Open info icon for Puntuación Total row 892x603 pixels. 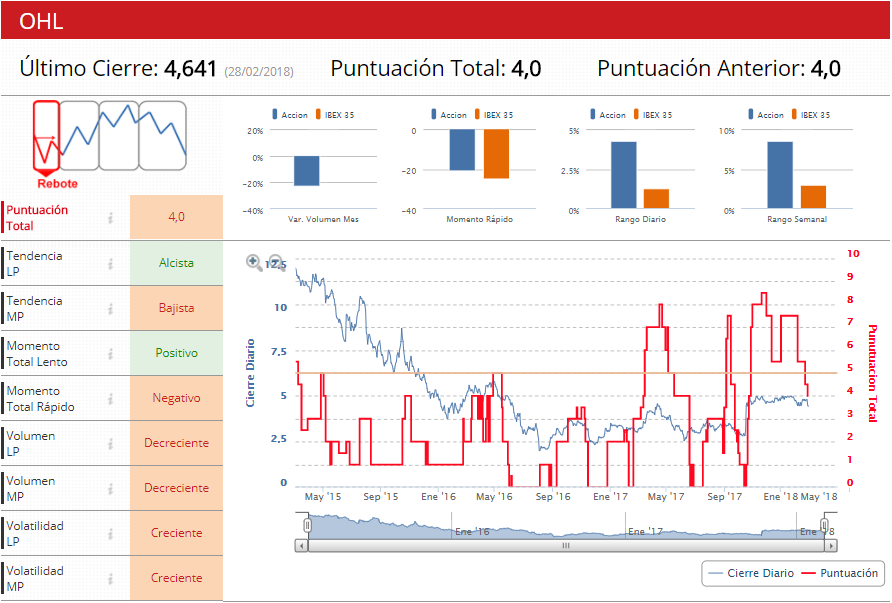point(111,218)
